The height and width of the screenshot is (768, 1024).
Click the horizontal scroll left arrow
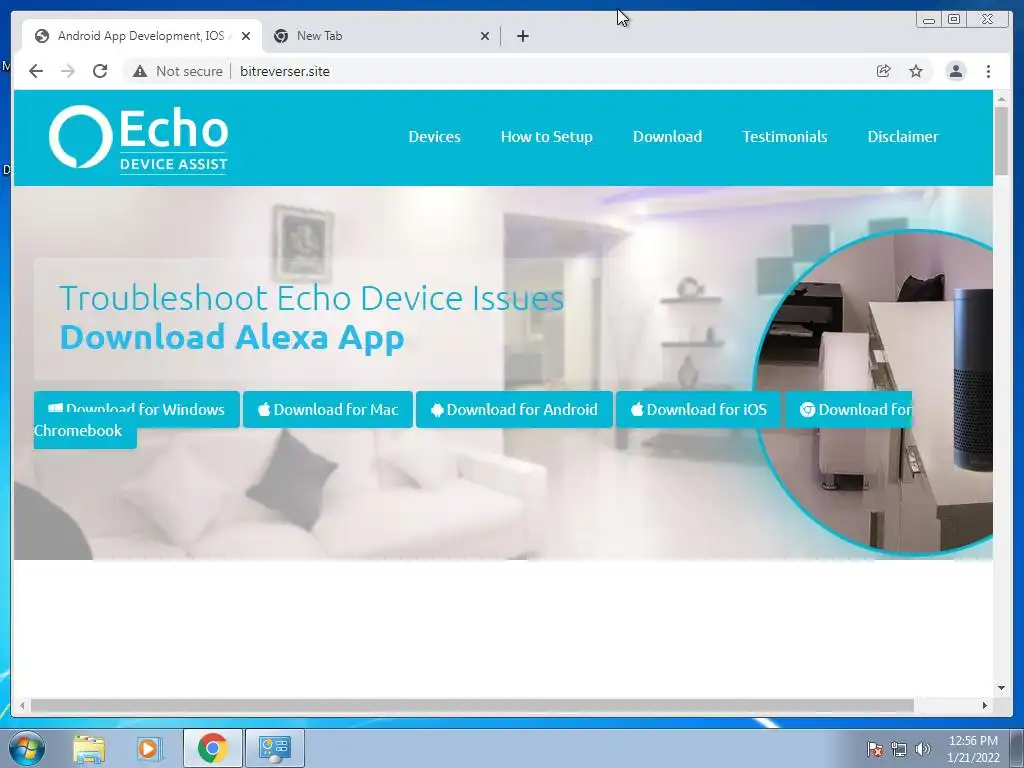(22, 705)
